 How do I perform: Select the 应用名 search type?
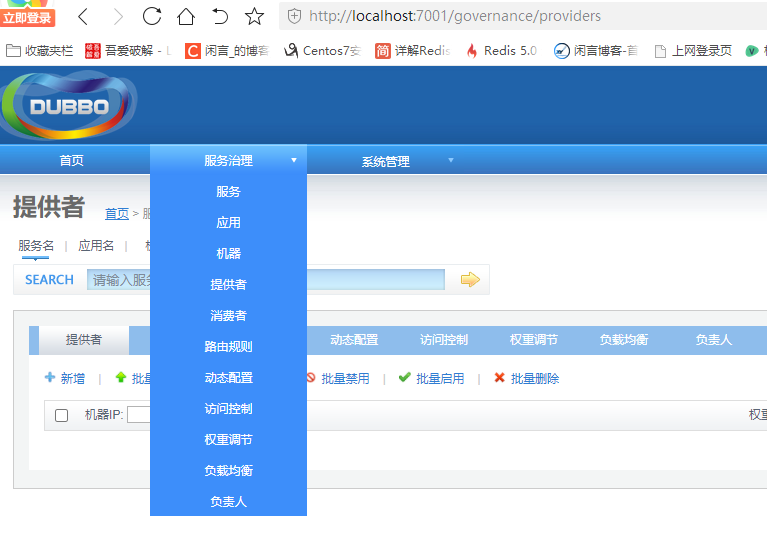(96, 245)
